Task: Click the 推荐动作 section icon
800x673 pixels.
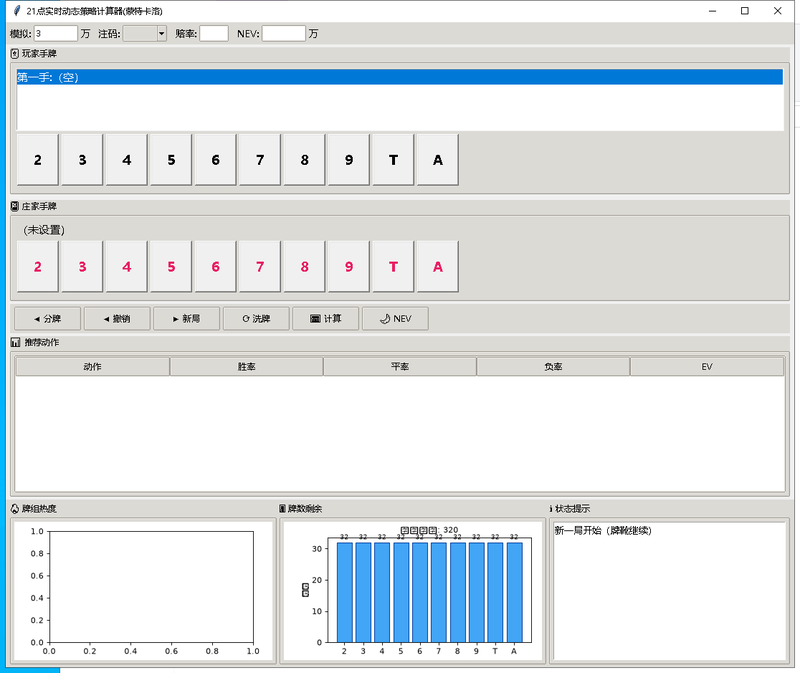Action: (x=15, y=342)
